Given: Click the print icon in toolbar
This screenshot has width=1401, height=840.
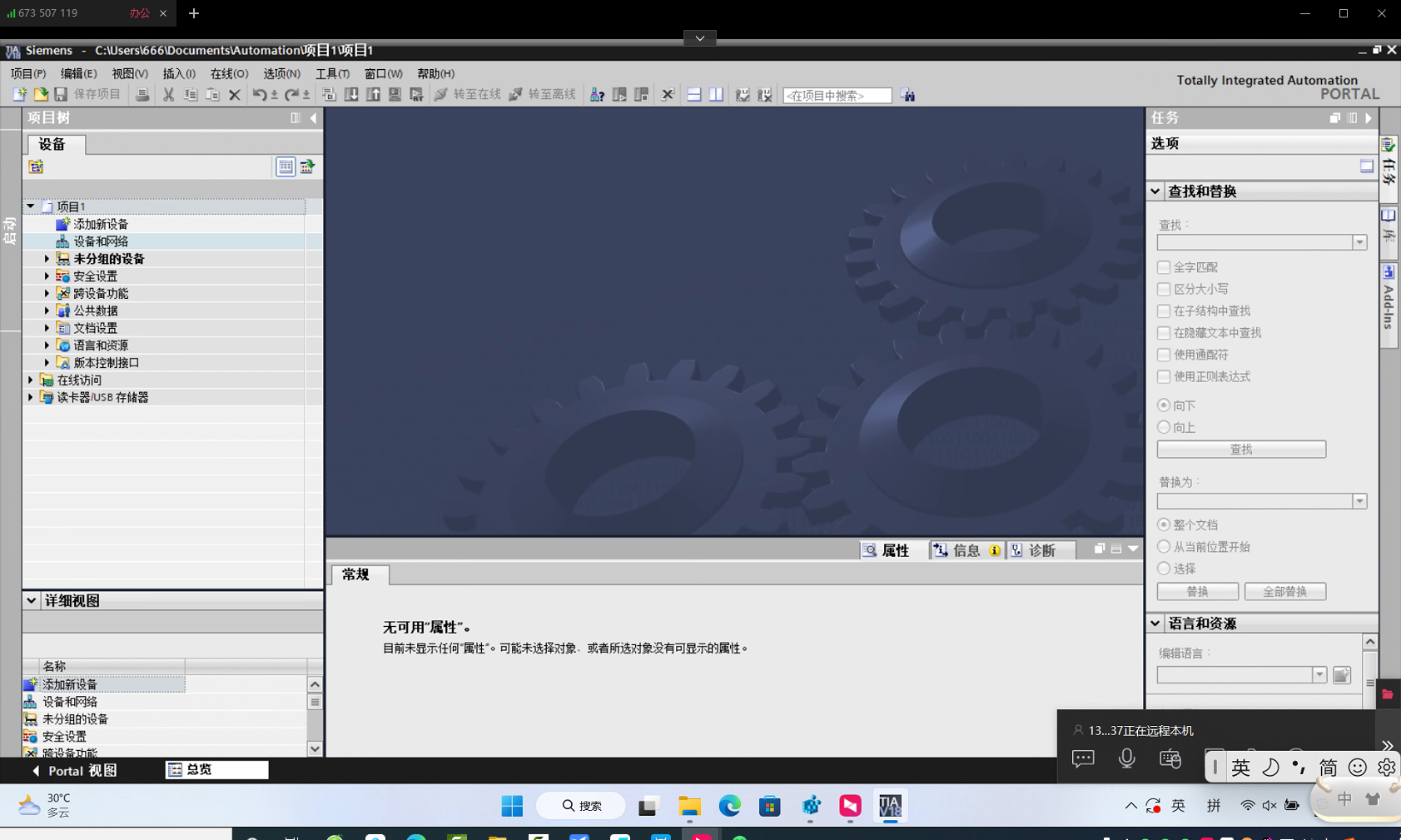Looking at the screenshot, I should (142, 95).
